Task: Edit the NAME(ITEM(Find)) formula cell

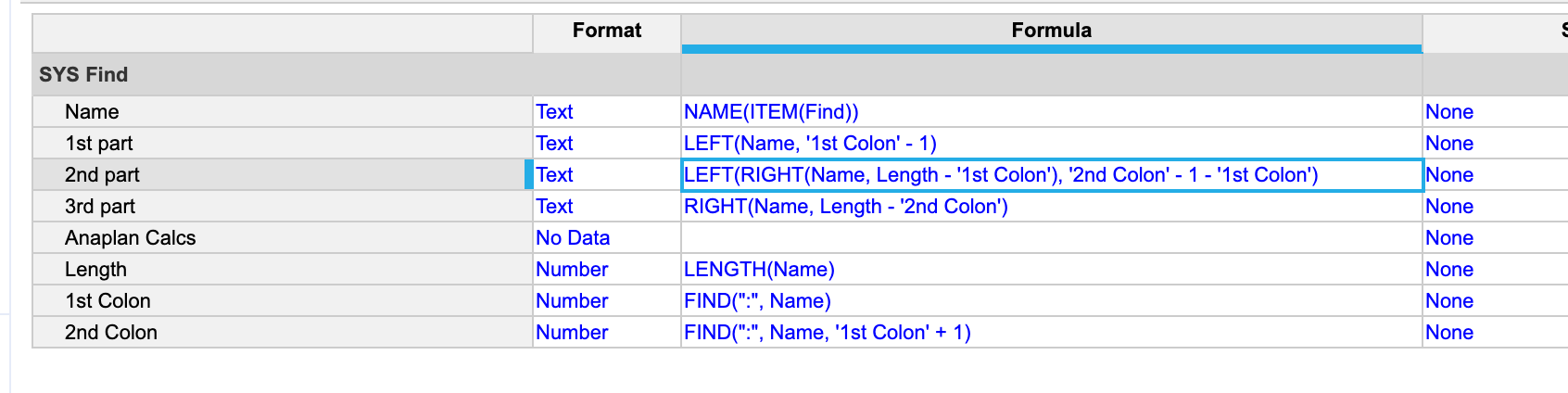Action: (x=1052, y=111)
